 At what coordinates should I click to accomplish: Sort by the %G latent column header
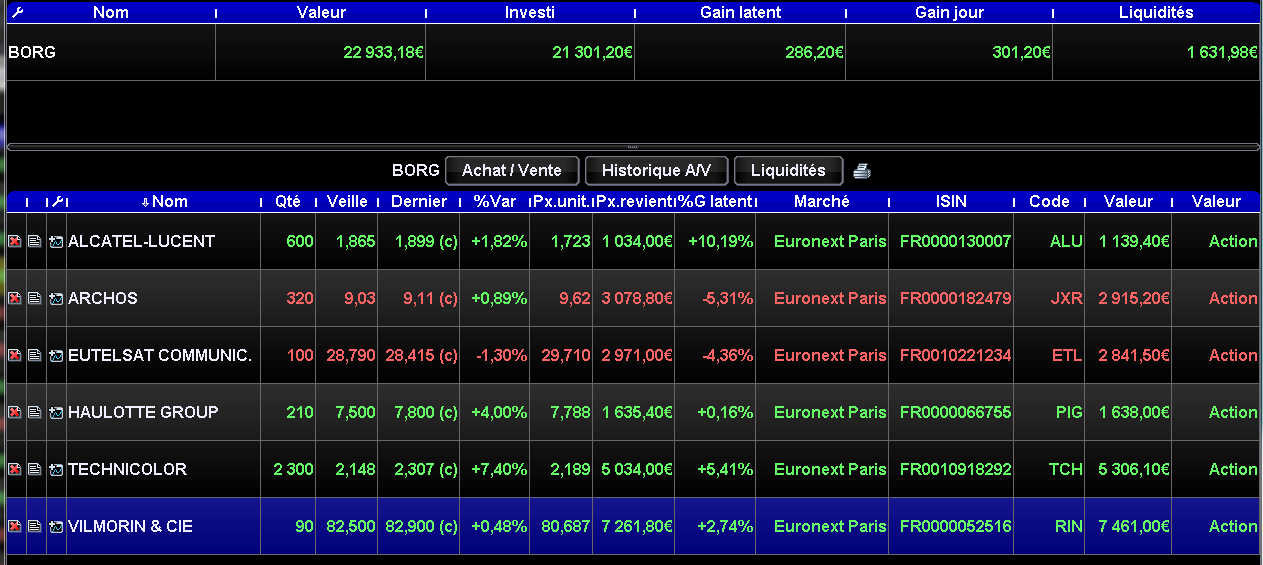pos(715,202)
